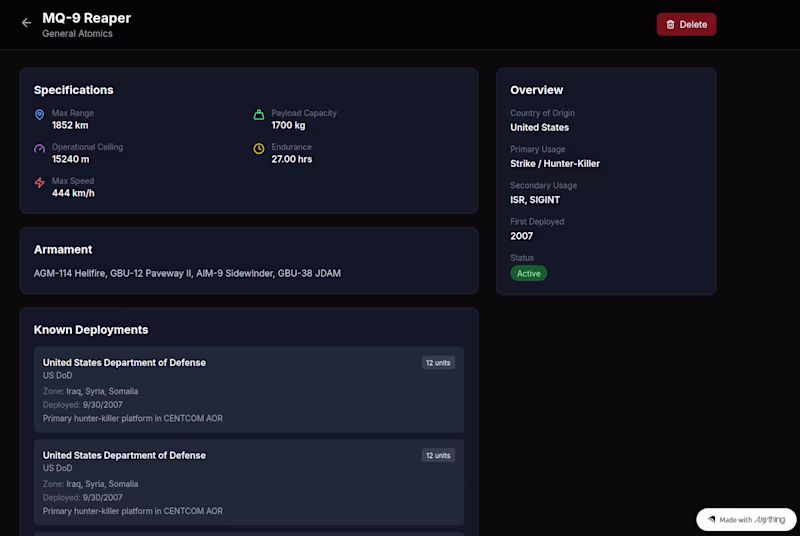Click the Primary Usage label
This screenshot has width=800, height=536.
point(537,149)
